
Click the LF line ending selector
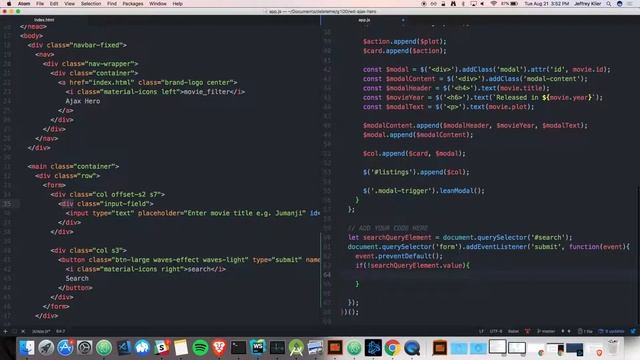[481, 331]
